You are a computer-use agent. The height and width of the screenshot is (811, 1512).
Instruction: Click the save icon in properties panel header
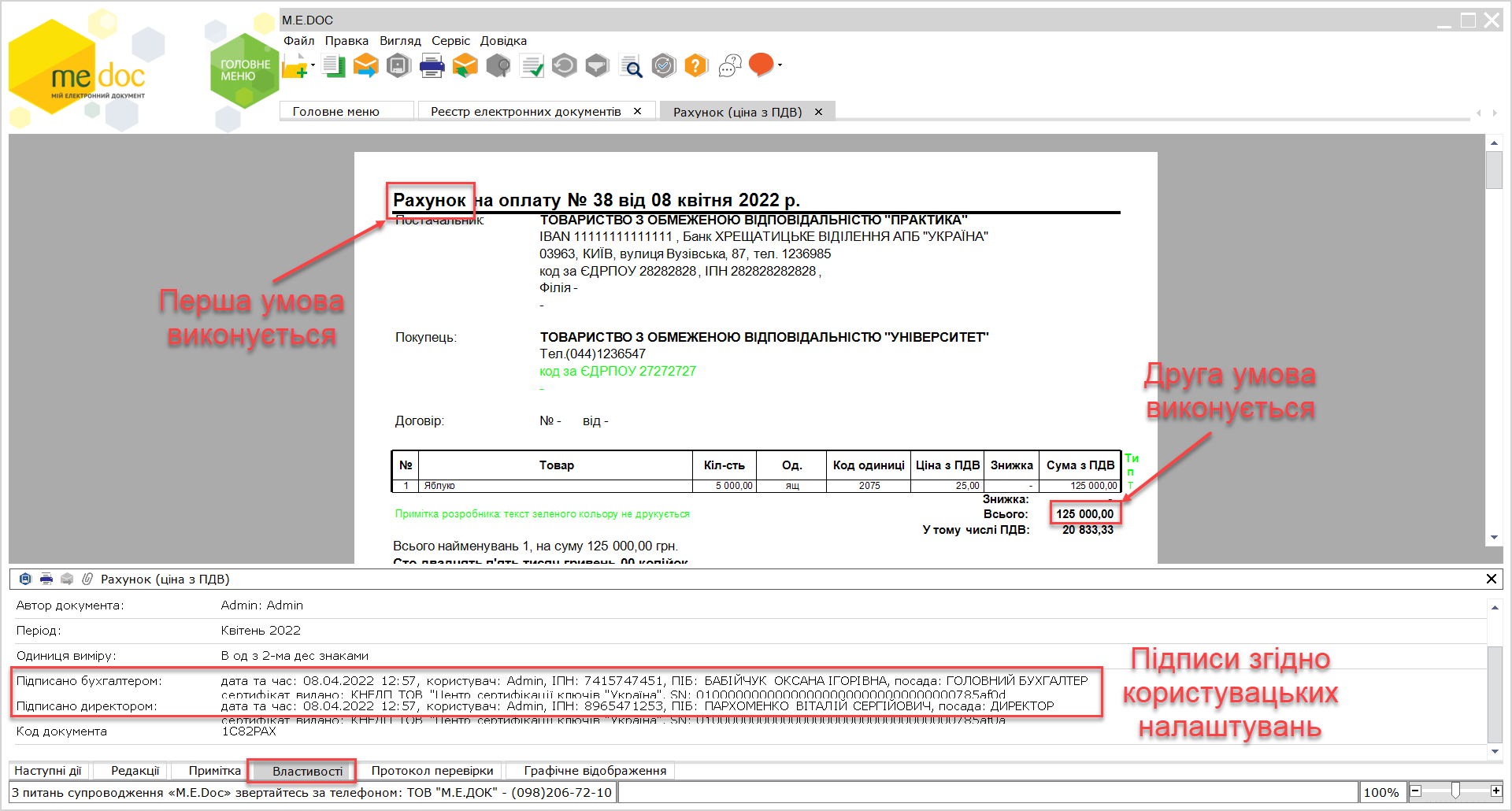point(25,579)
